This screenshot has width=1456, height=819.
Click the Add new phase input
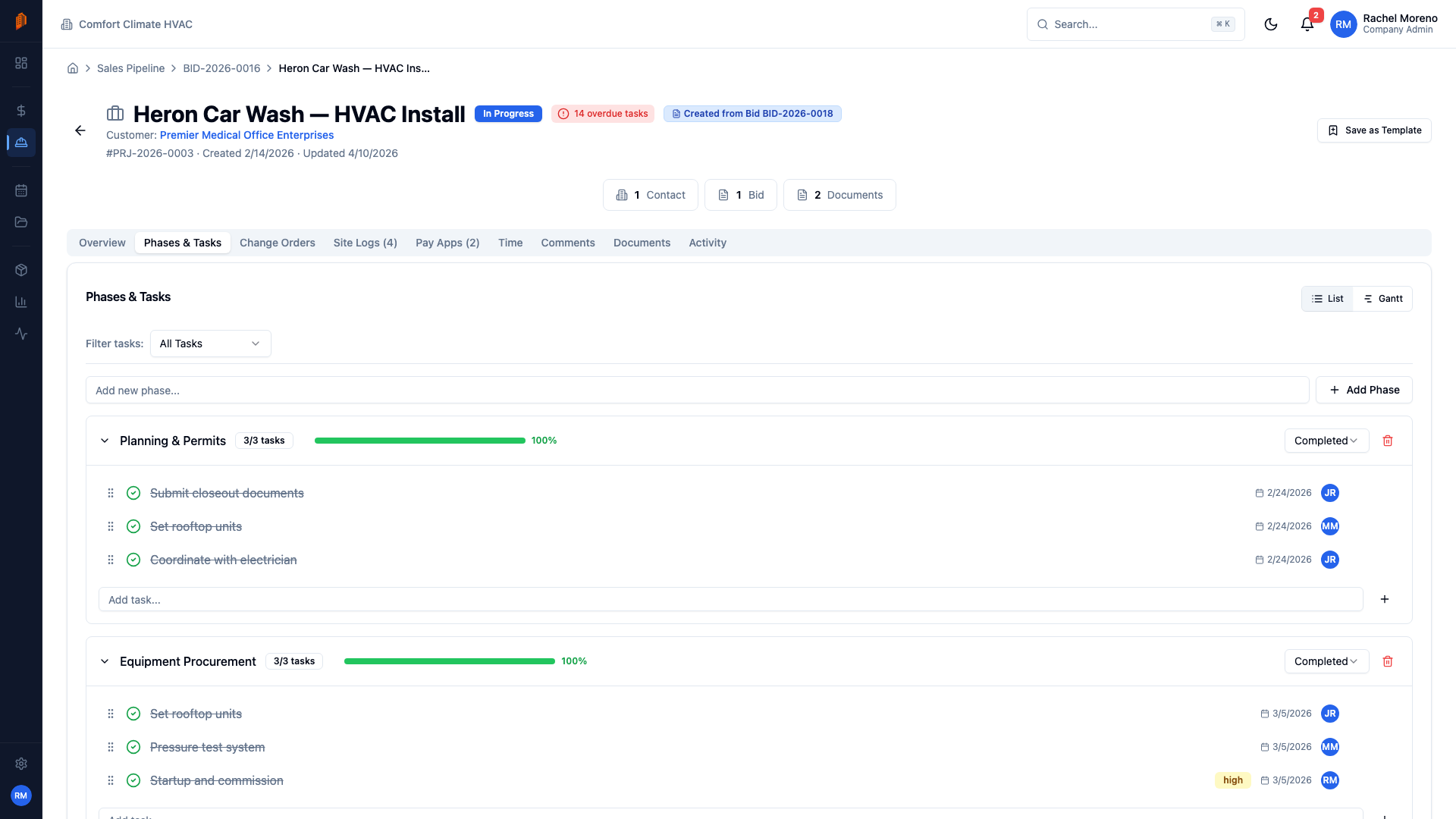coord(698,390)
